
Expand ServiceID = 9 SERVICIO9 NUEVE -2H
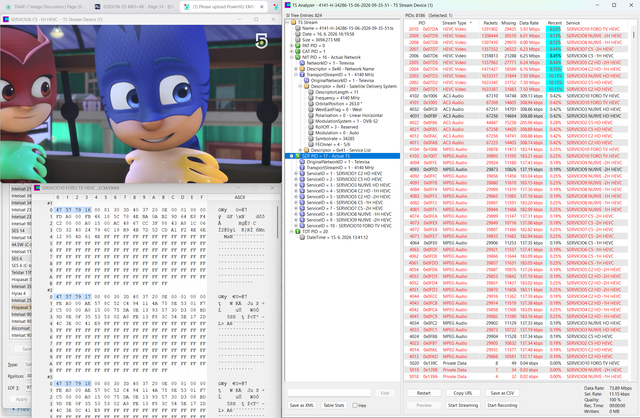296,220
